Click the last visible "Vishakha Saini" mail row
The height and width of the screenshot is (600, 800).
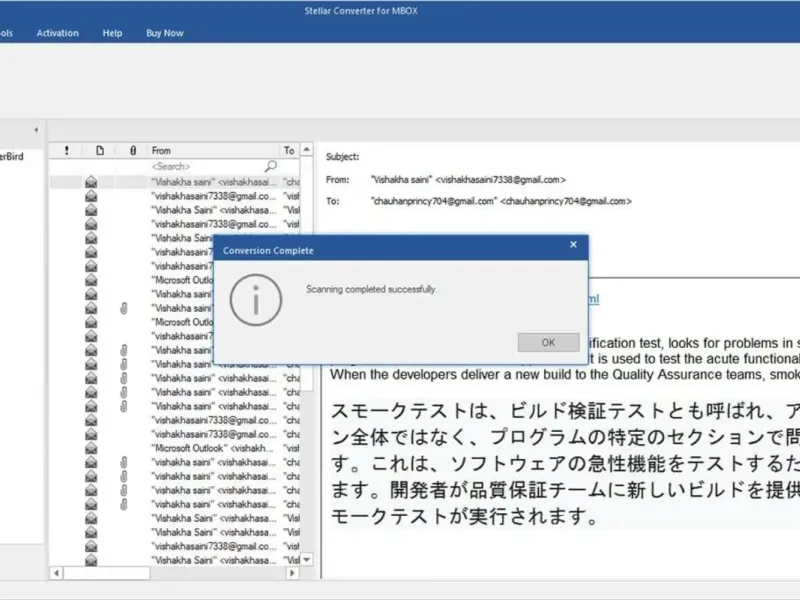coord(174,560)
